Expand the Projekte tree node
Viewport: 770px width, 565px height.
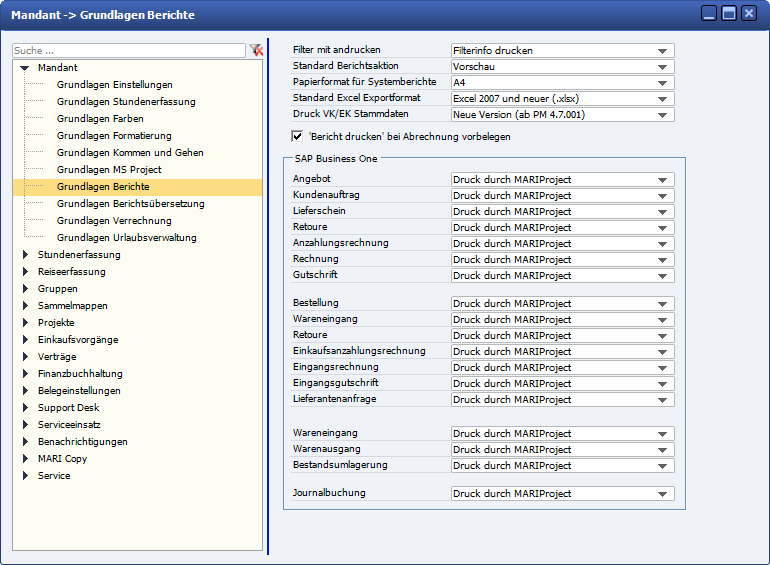[25, 323]
